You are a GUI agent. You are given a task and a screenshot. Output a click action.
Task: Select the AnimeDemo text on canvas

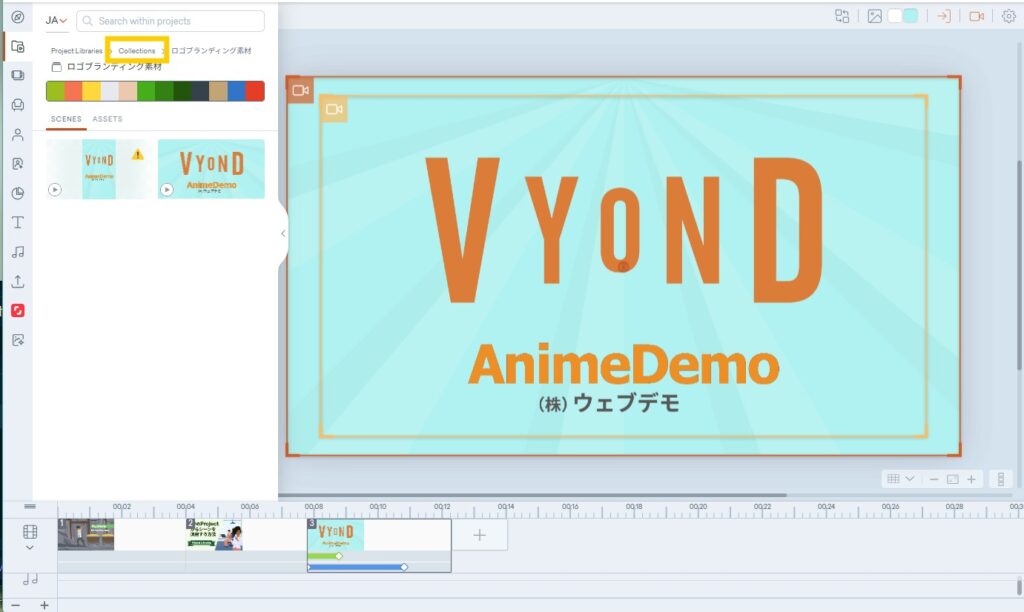624,364
